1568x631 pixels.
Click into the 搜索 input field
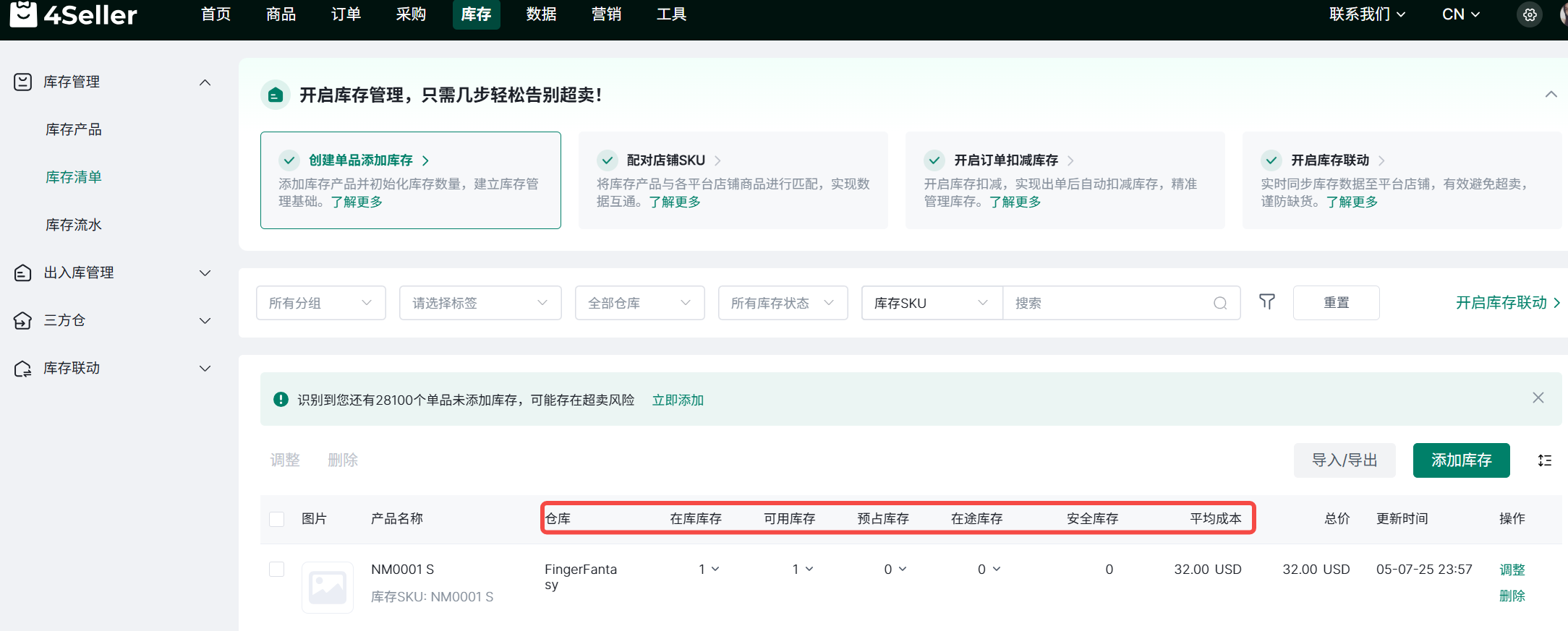click(1107, 303)
